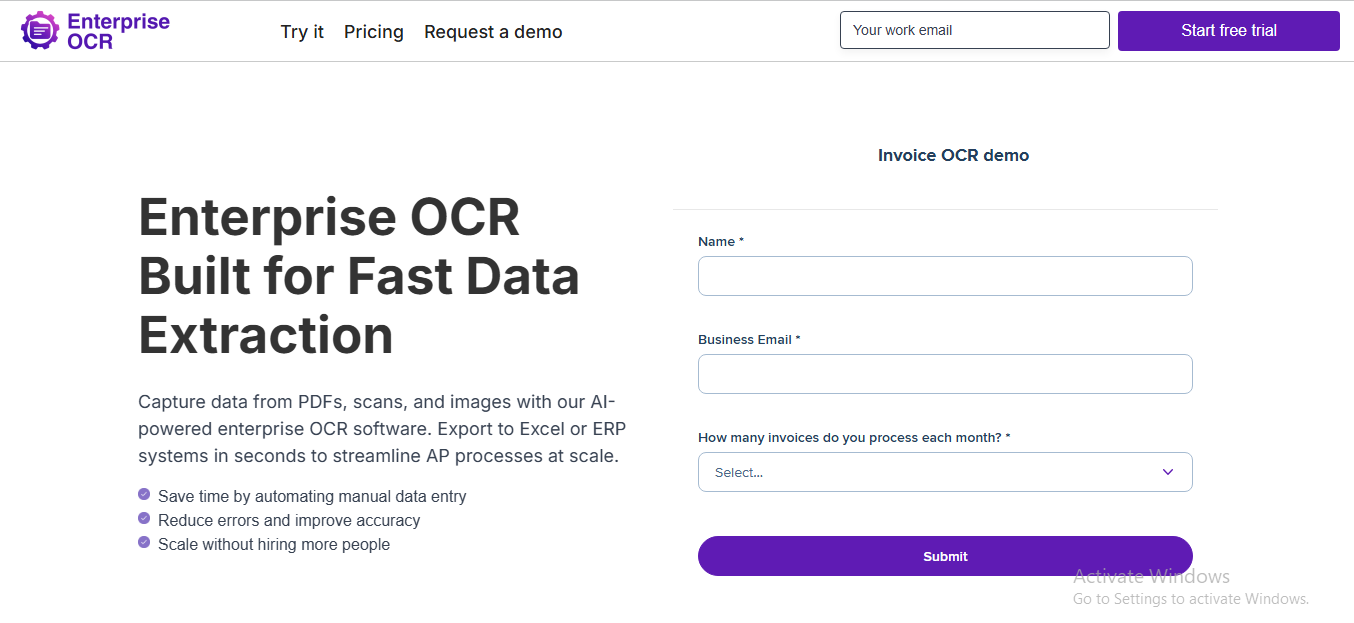Click into the Business Email input field
Viewport: 1354px width, 623px height.
[945, 374]
